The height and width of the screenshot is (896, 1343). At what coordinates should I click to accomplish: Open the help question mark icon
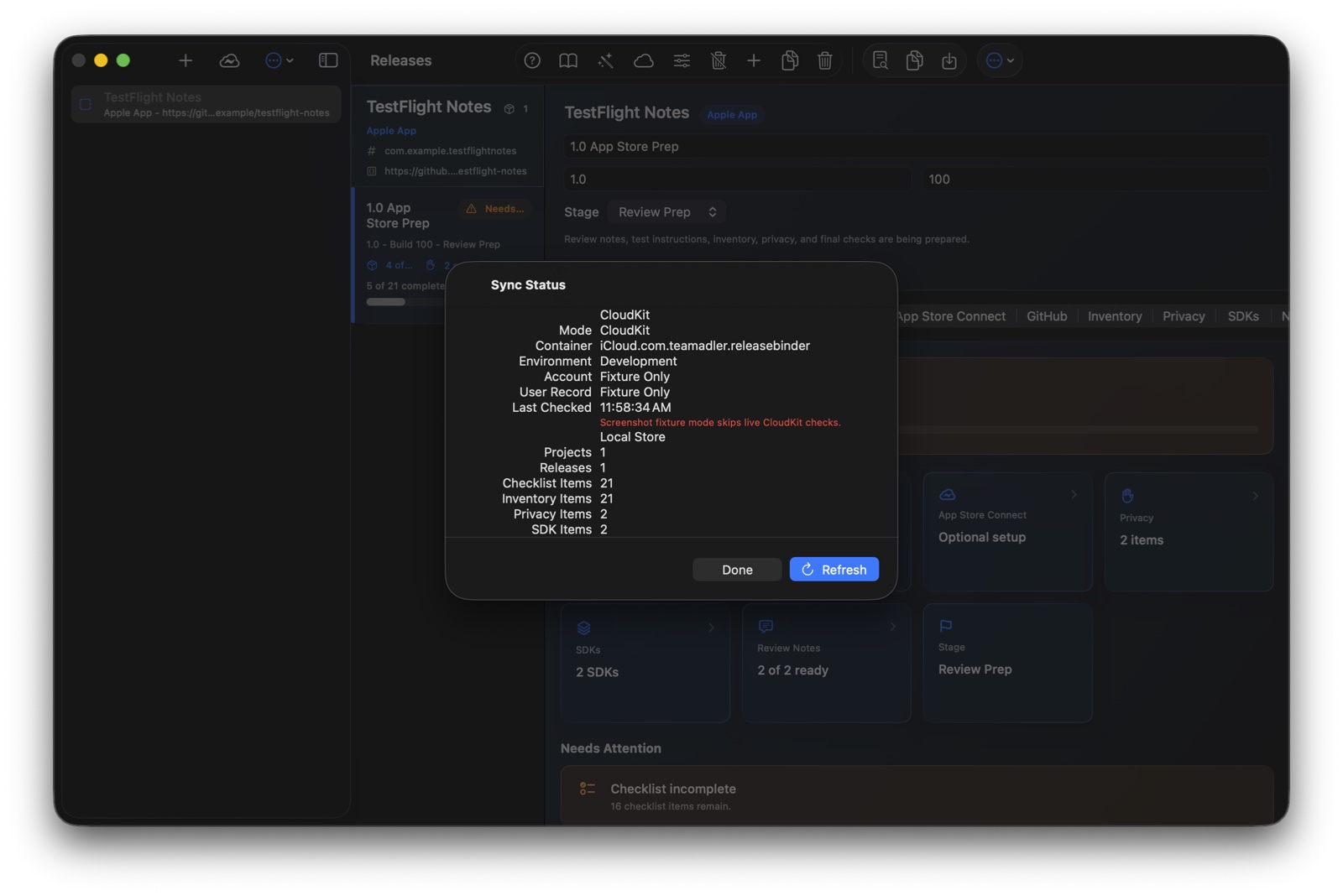point(532,60)
